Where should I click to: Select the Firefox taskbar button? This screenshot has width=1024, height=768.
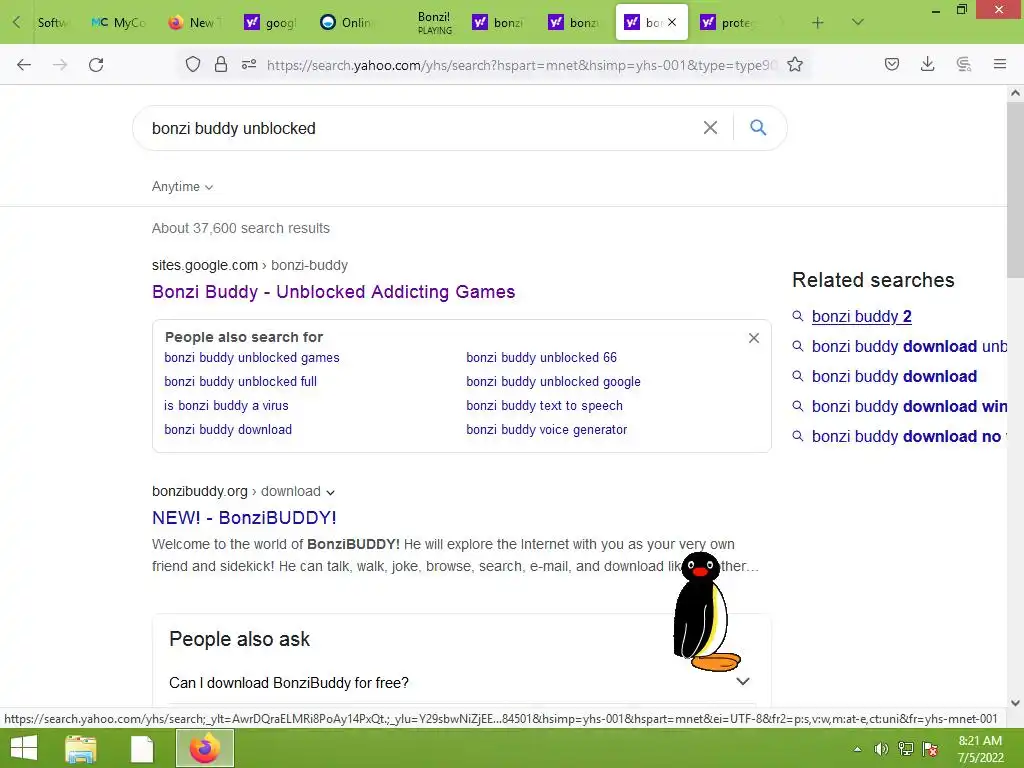(205, 748)
